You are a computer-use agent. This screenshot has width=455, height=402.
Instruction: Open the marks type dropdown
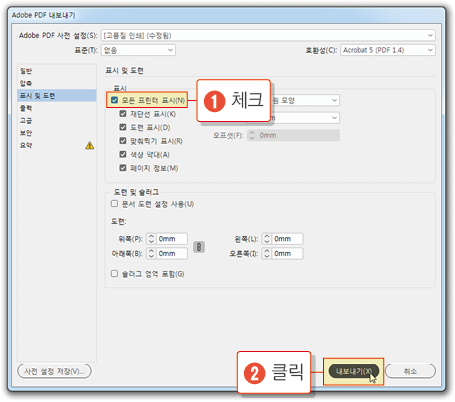point(305,100)
